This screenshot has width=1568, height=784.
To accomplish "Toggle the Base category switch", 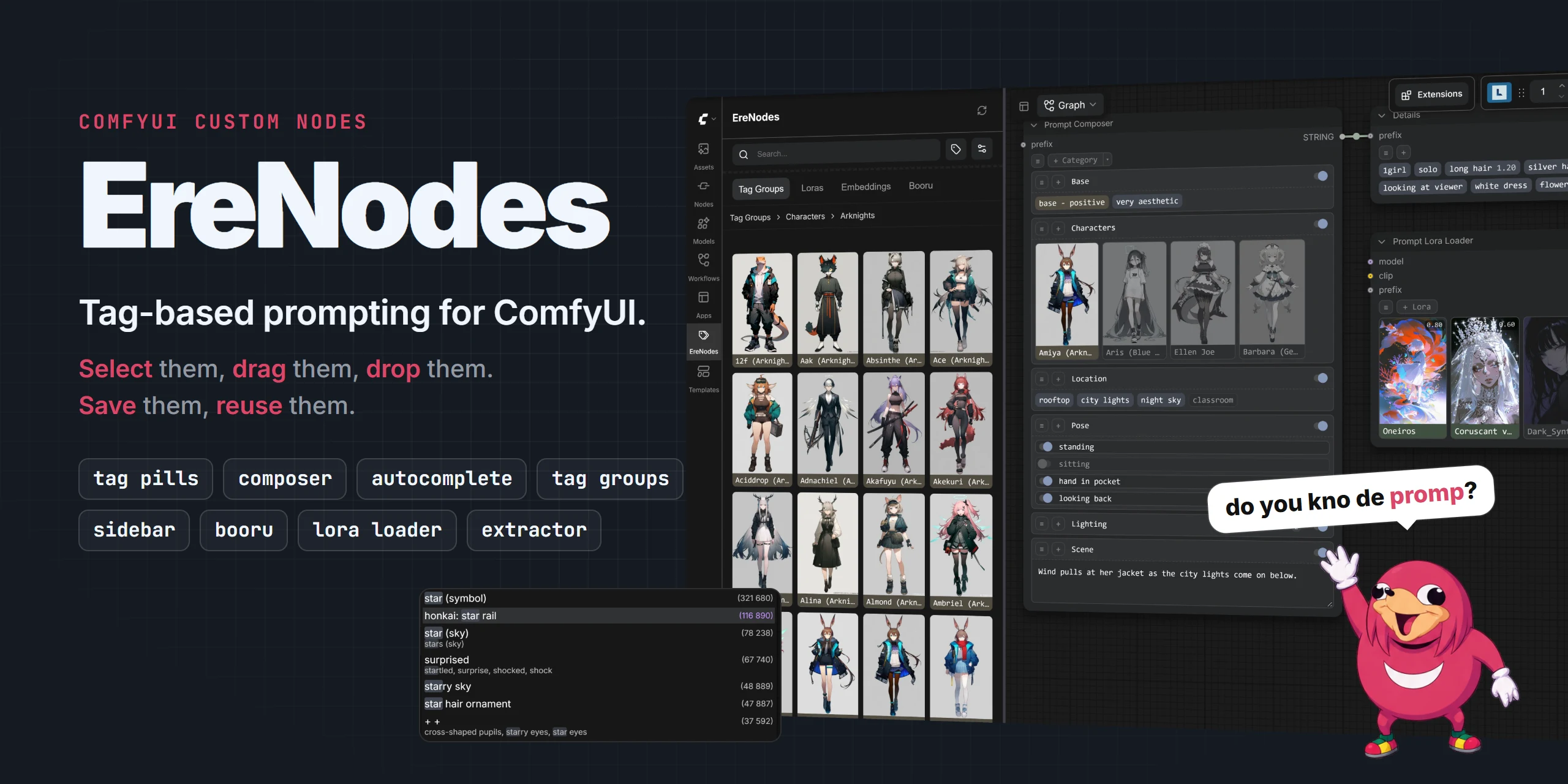I will click(1321, 176).
